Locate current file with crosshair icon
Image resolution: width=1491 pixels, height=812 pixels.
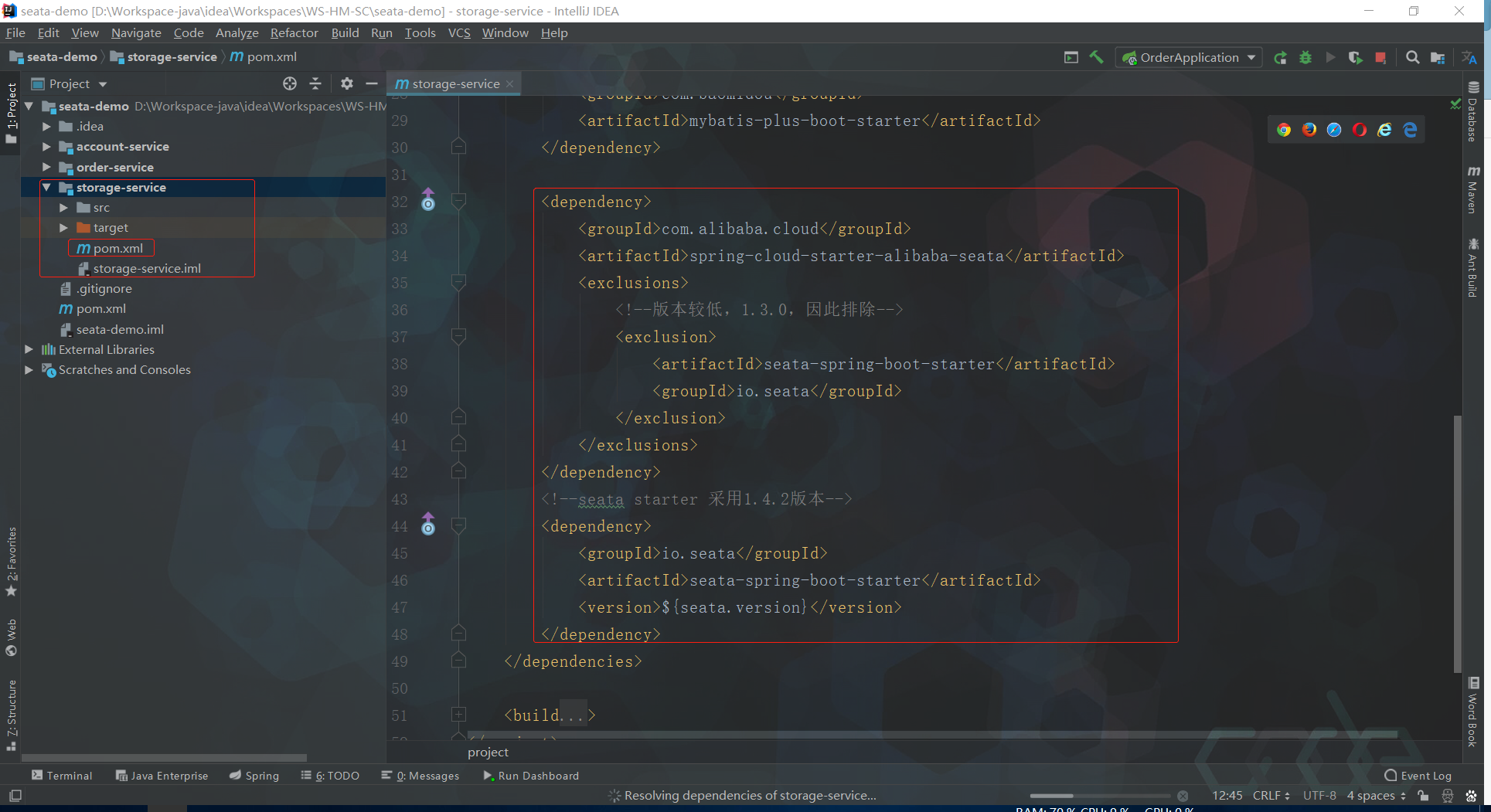coord(290,83)
